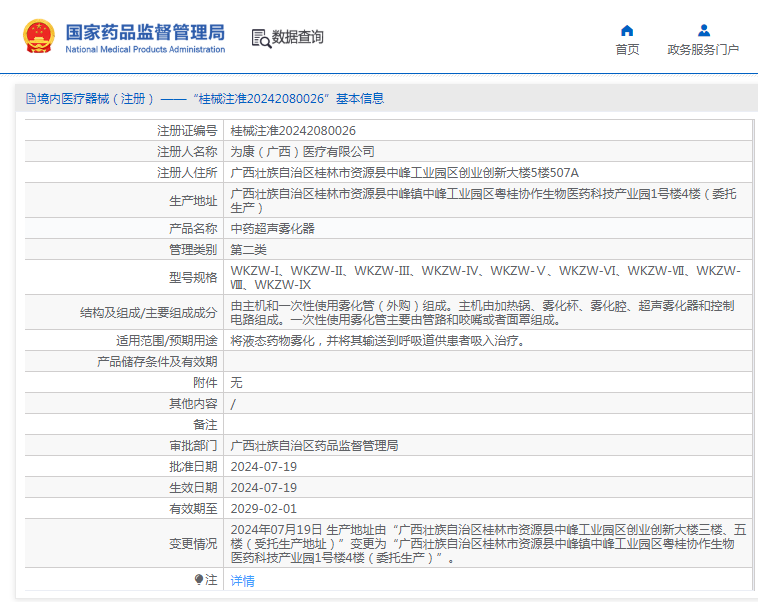758x602 pixels.
Task: Click registration number value 桂械注准20242080026 in table
Action: point(293,130)
